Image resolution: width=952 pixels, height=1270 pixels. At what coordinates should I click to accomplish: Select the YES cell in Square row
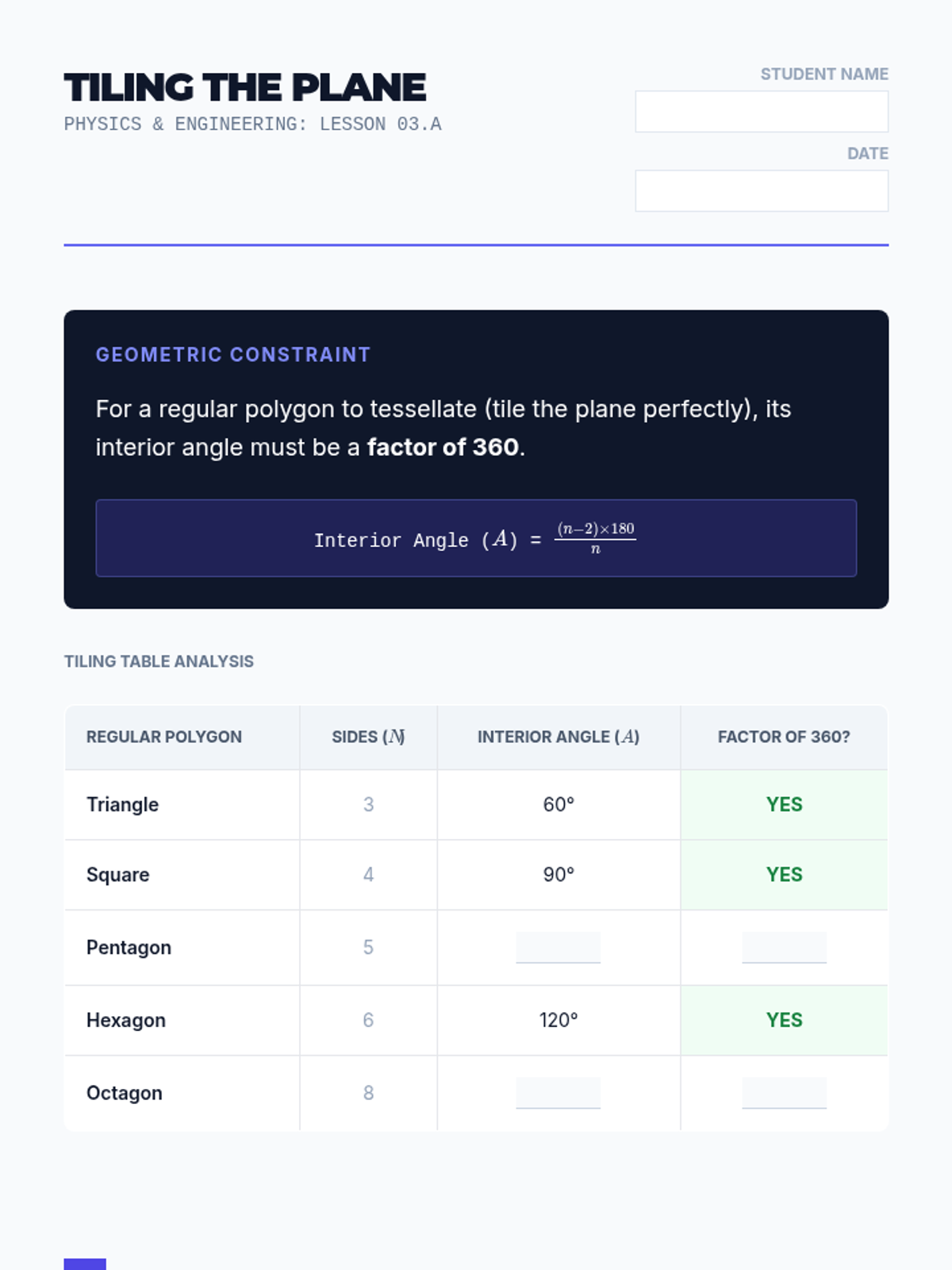pos(784,875)
